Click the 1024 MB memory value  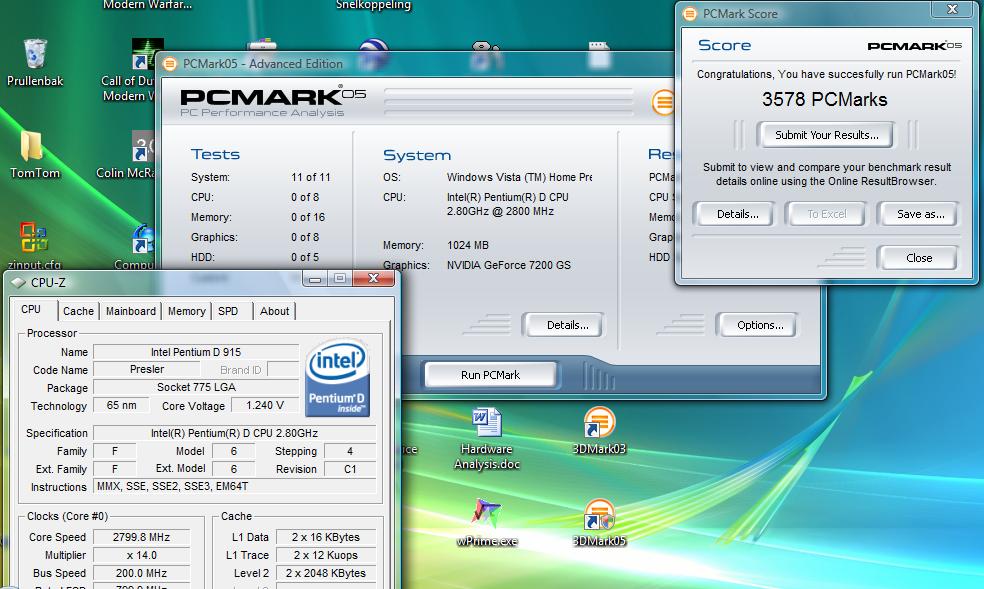[468, 245]
